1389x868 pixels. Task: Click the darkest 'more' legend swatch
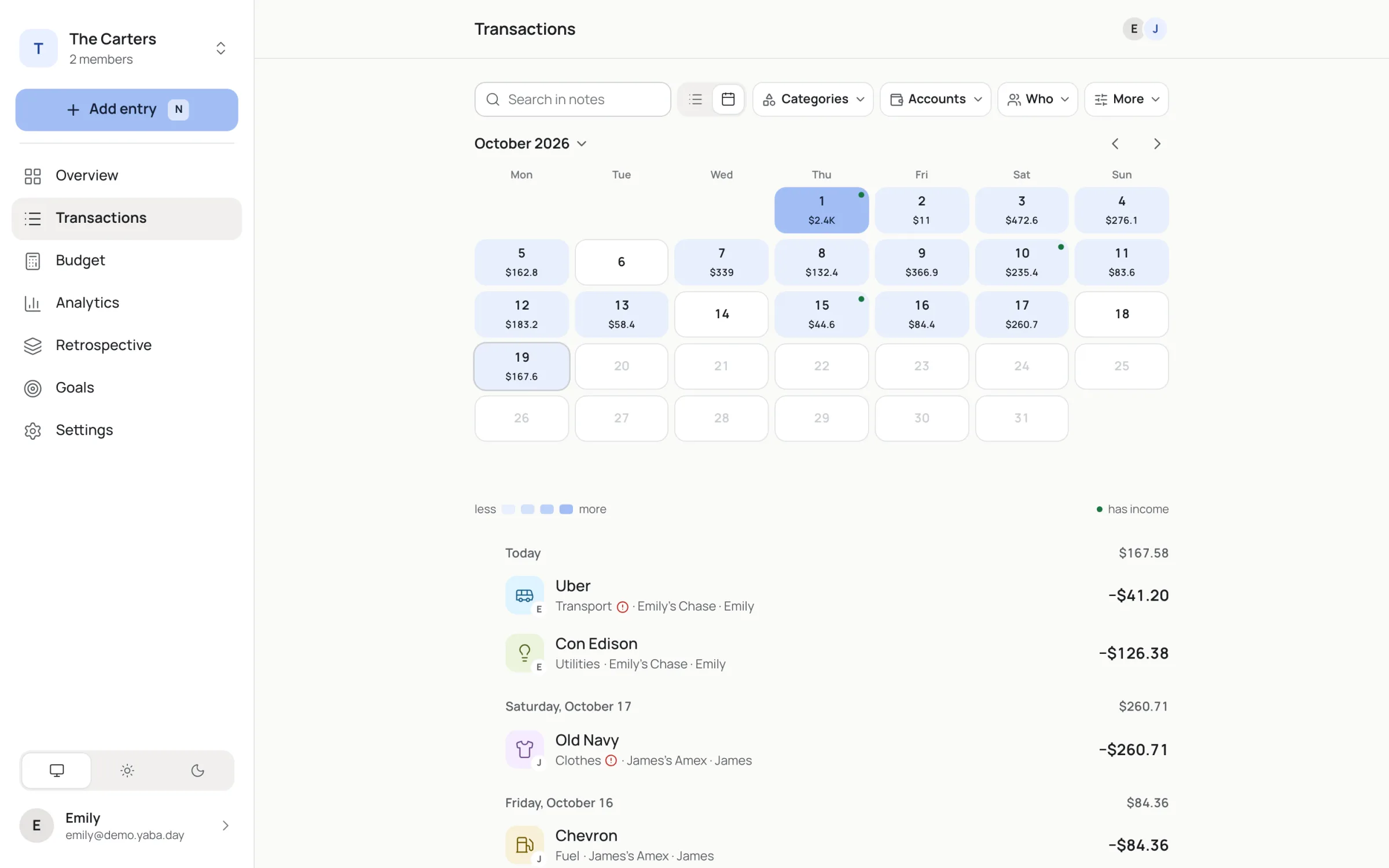pos(566,509)
